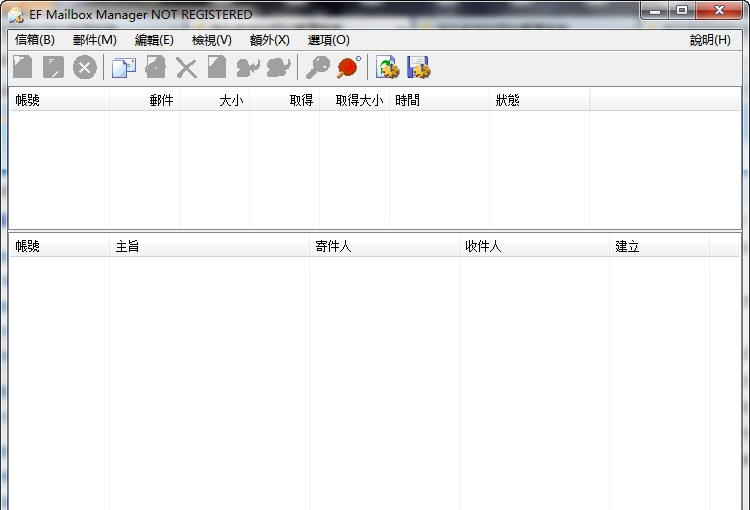Screen dimensions: 750x510
Task: Click the blue copy mail envelopes icon
Action: point(124,67)
